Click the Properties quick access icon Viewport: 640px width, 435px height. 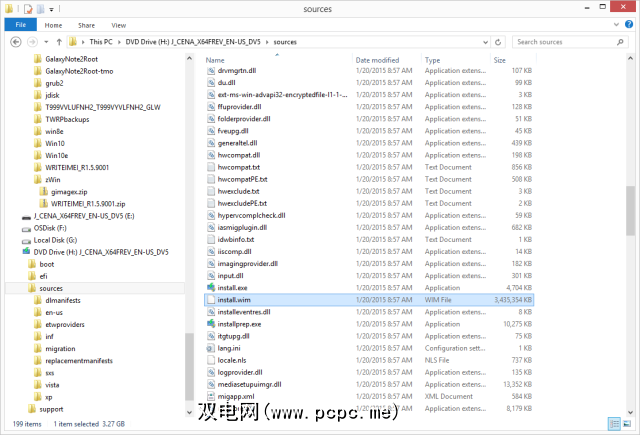point(27,9)
